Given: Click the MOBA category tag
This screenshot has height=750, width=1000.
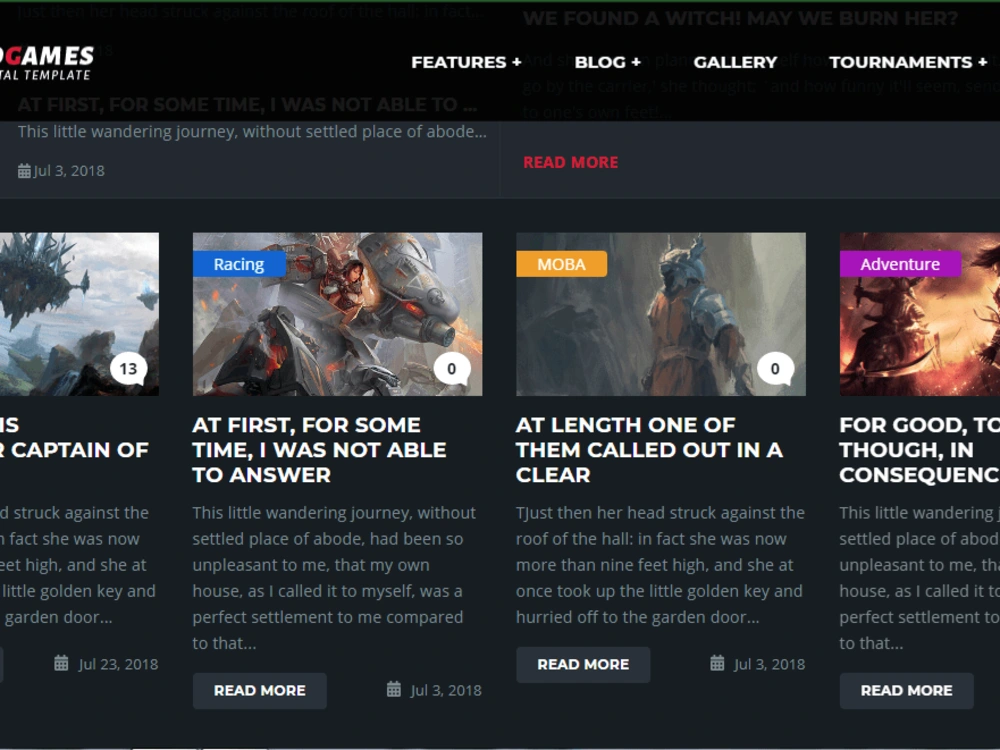Looking at the screenshot, I should pyautogui.click(x=561, y=264).
